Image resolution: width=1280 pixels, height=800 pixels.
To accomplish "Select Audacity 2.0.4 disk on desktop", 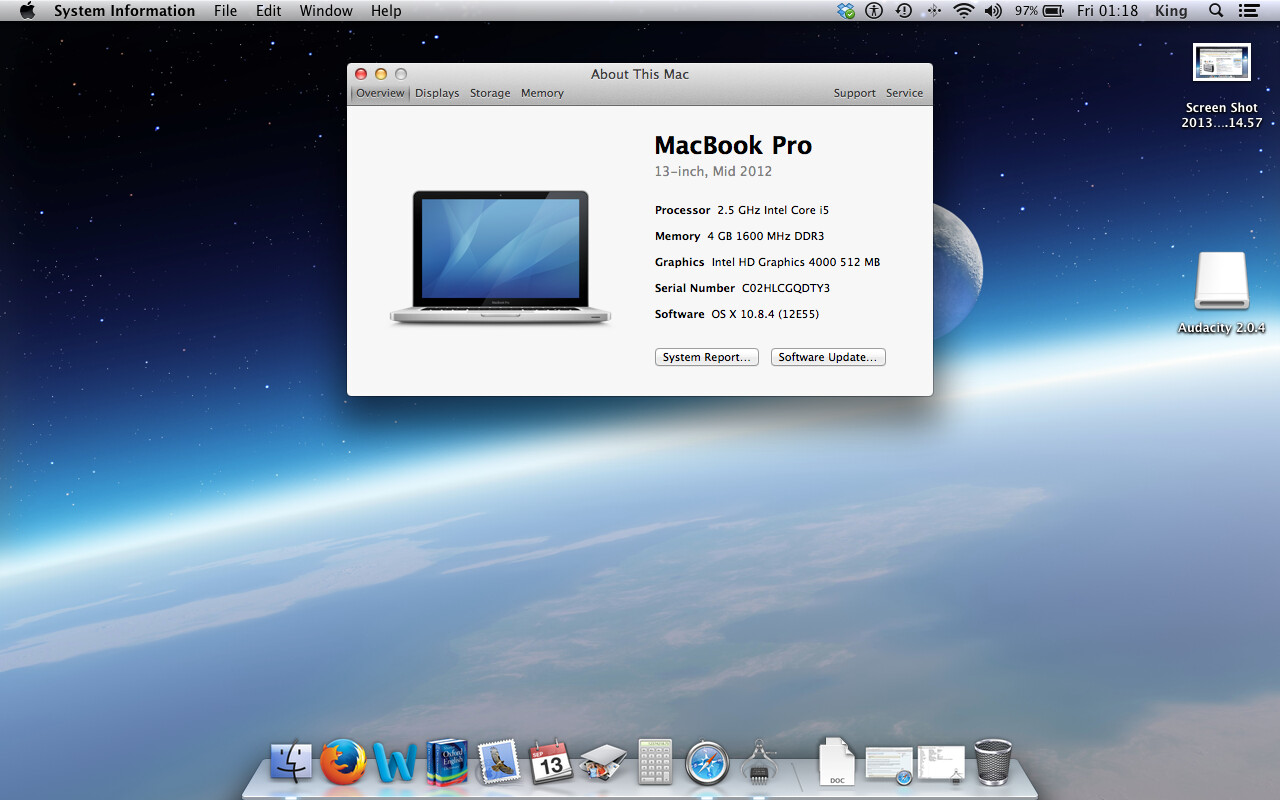I will click(x=1222, y=292).
